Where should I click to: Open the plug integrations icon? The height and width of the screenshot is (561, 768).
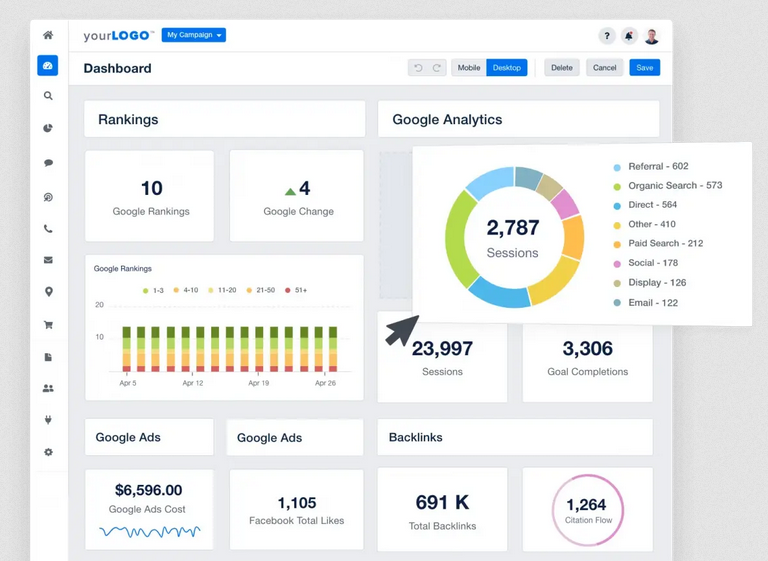tap(48, 421)
